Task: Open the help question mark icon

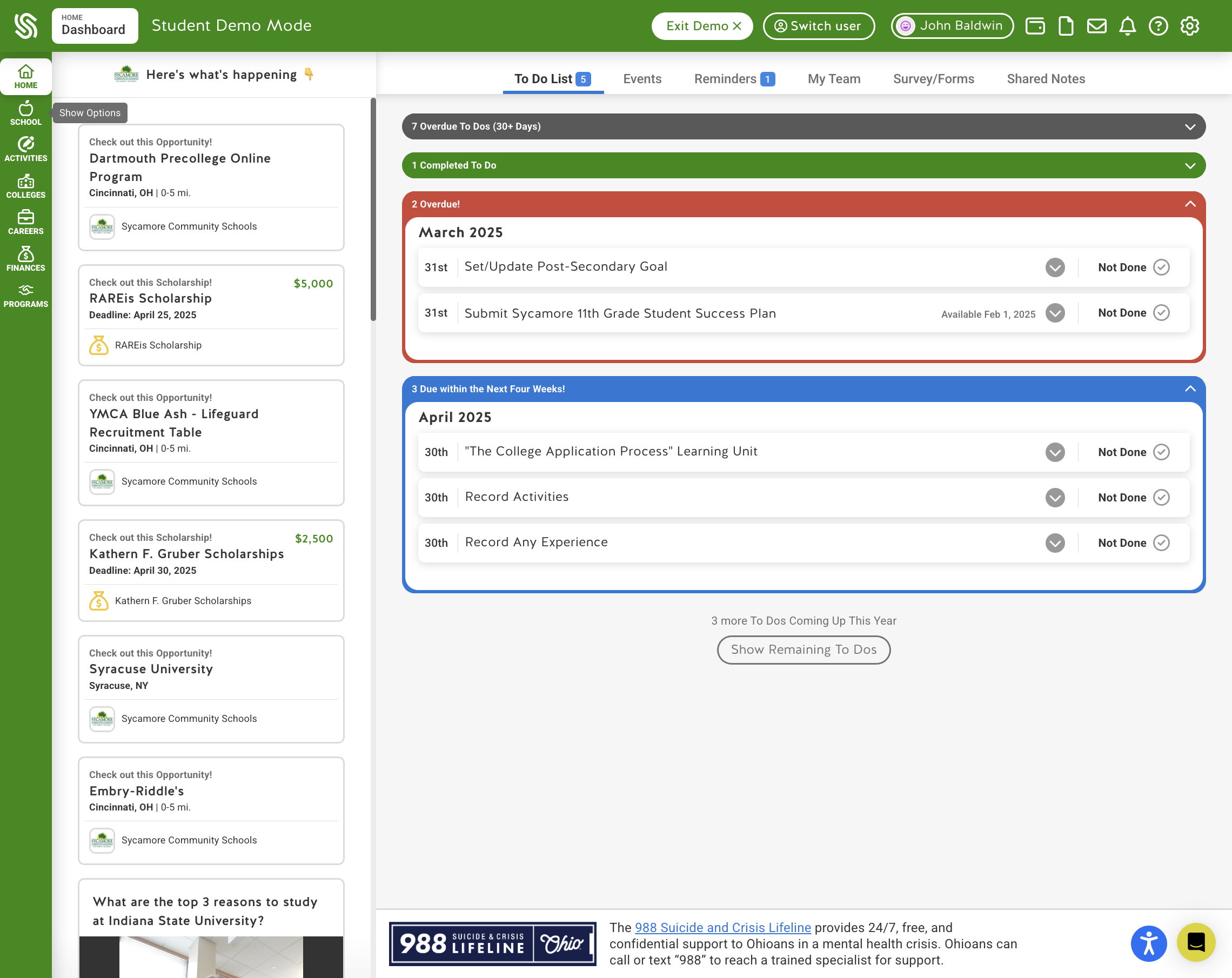Action: tap(1159, 26)
